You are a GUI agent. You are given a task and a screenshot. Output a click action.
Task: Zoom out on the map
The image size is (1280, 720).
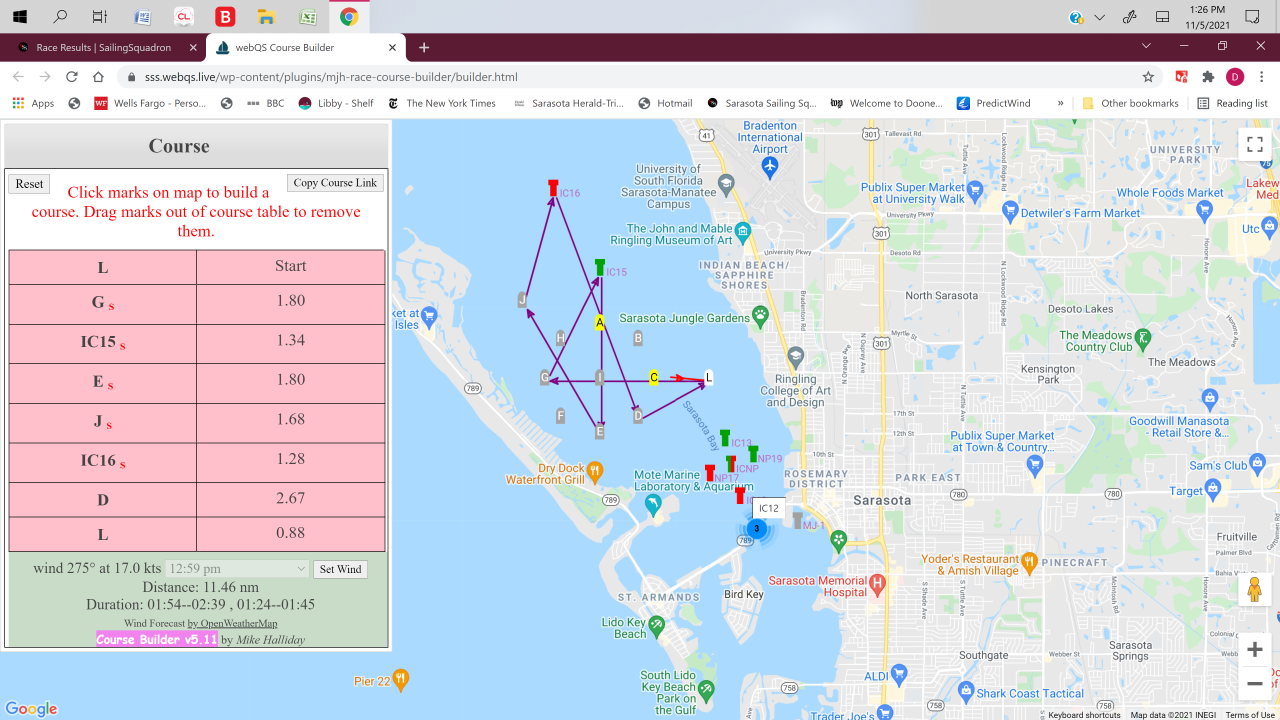[1254, 684]
